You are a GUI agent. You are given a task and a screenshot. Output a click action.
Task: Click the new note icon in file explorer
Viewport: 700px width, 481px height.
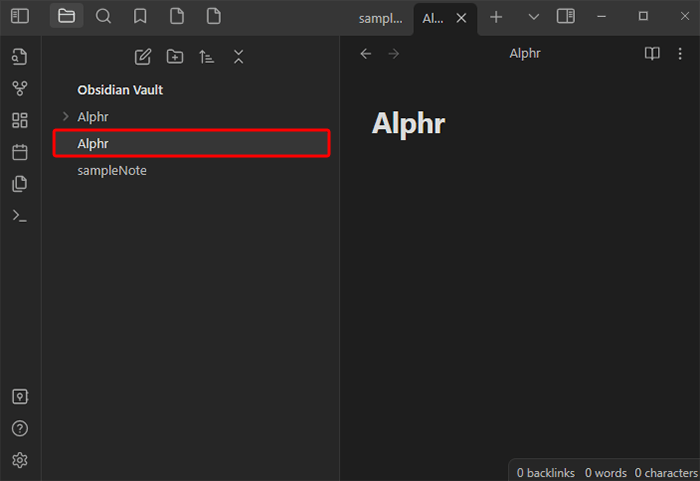(143, 56)
